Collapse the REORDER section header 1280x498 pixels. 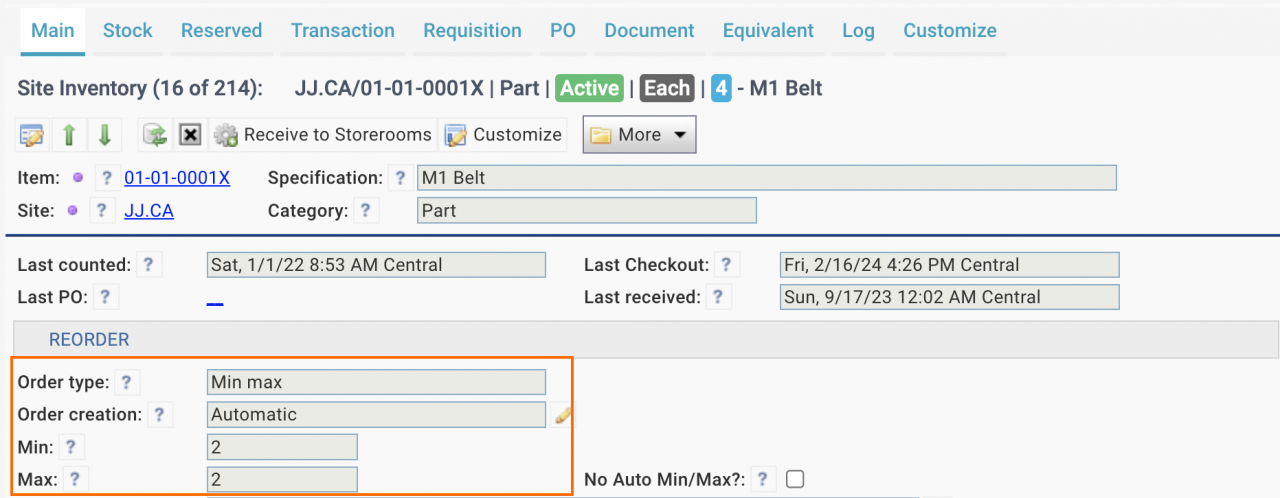tap(89, 340)
